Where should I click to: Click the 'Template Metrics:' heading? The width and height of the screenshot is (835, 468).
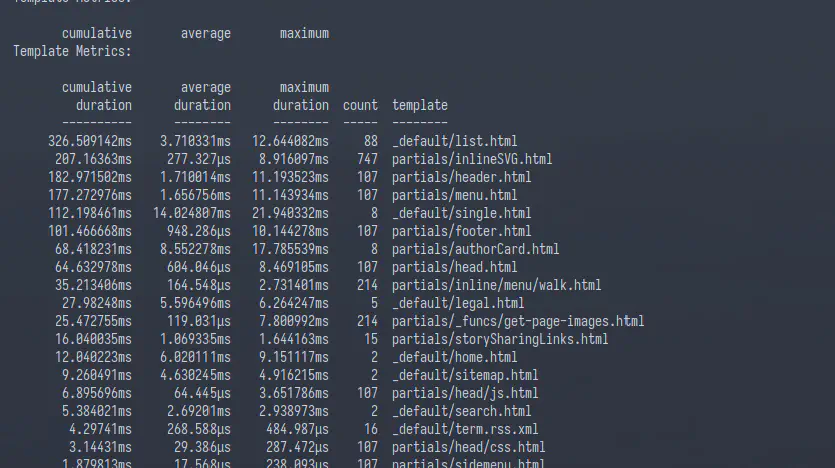point(72,52)
